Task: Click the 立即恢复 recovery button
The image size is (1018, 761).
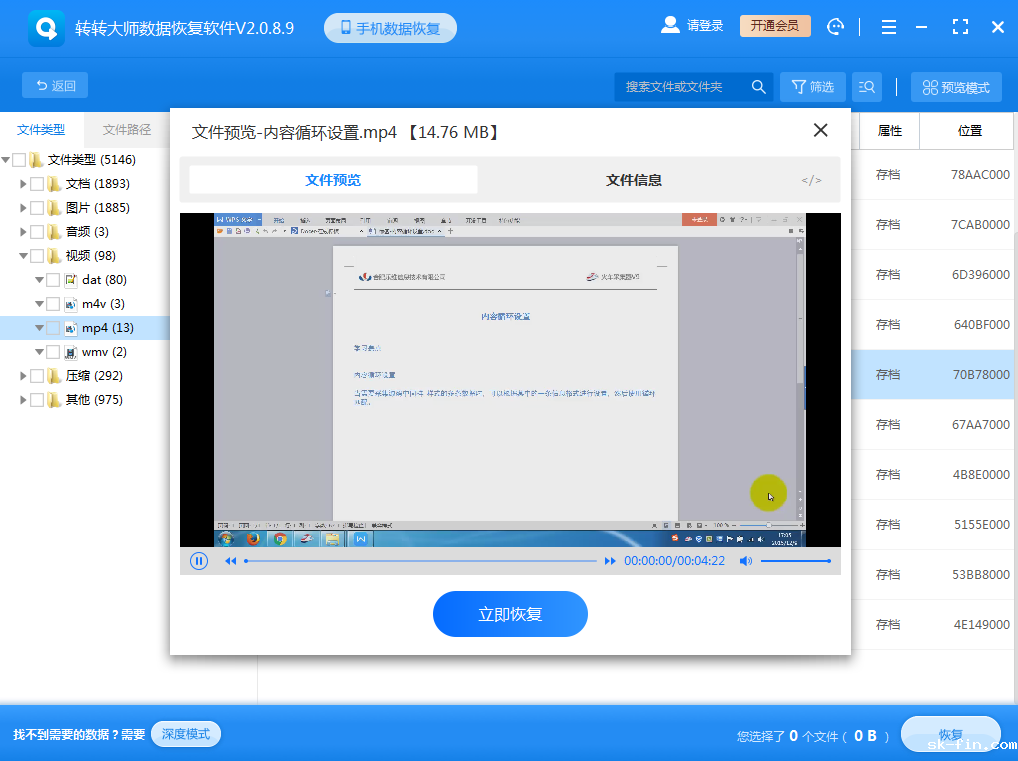Action: tap(510, 614)
